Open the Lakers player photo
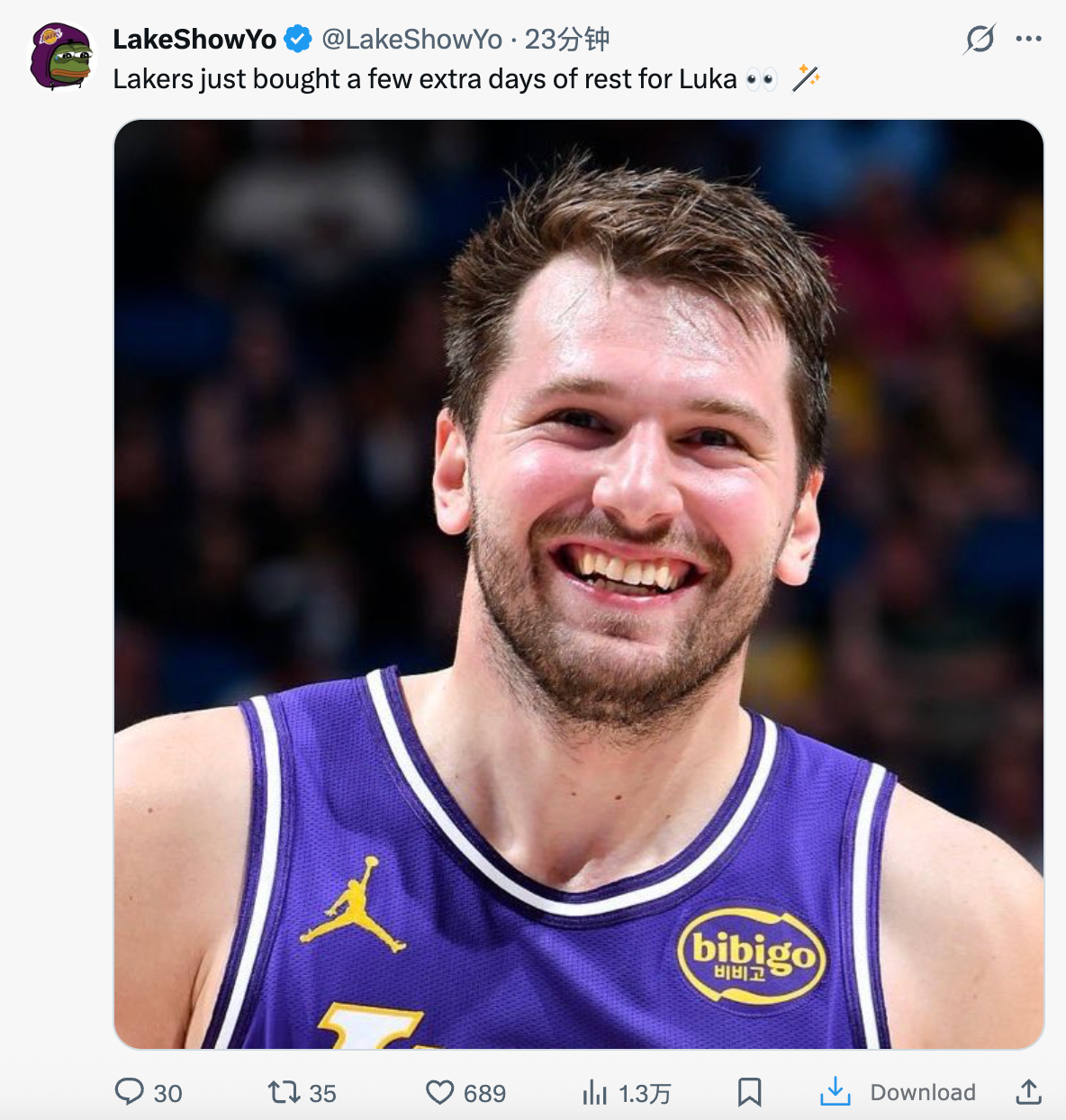 (x=578, y=583)
